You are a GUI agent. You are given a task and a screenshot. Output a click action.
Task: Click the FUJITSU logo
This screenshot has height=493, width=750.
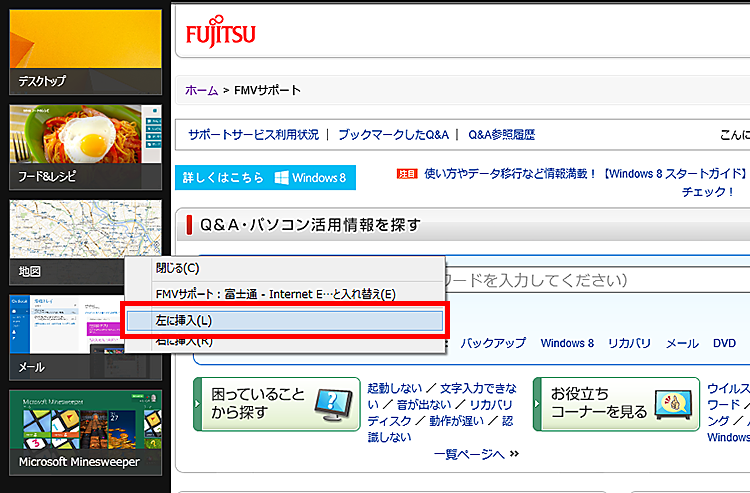(221, 34)
